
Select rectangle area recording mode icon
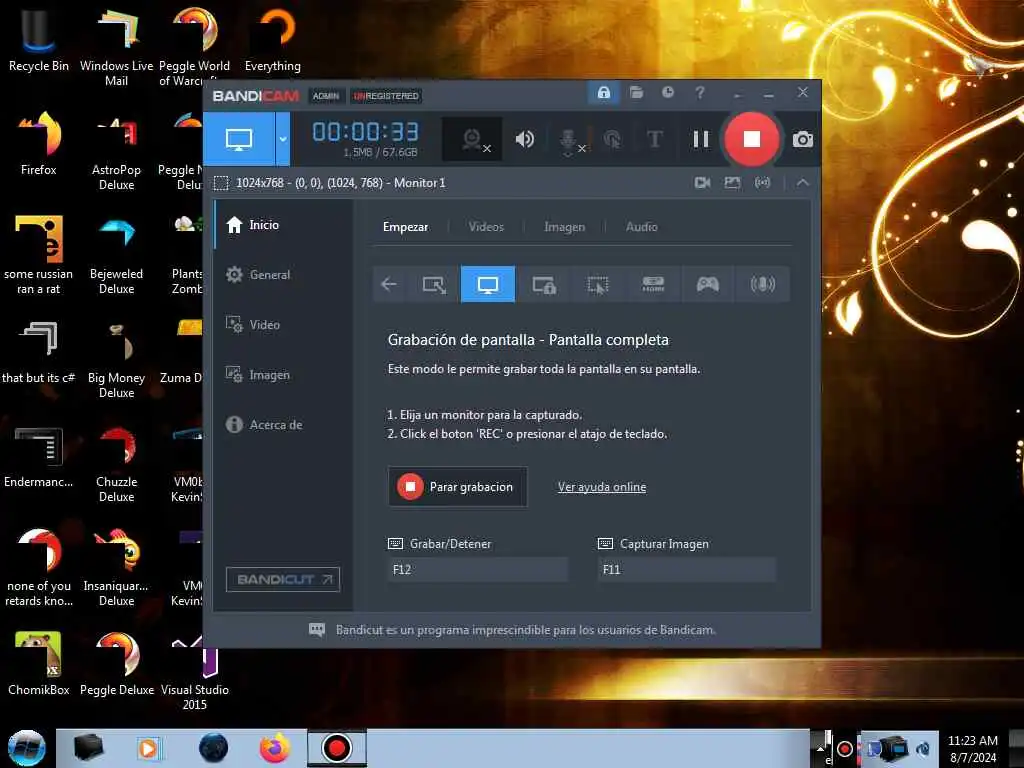(434, 284)
